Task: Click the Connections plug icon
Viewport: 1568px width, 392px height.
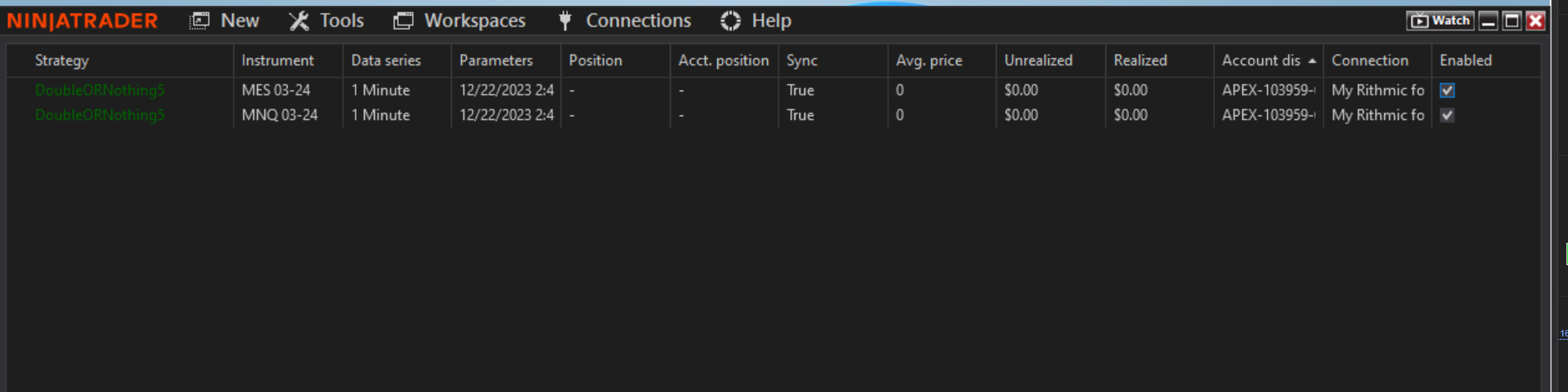Action: (565, 21)
